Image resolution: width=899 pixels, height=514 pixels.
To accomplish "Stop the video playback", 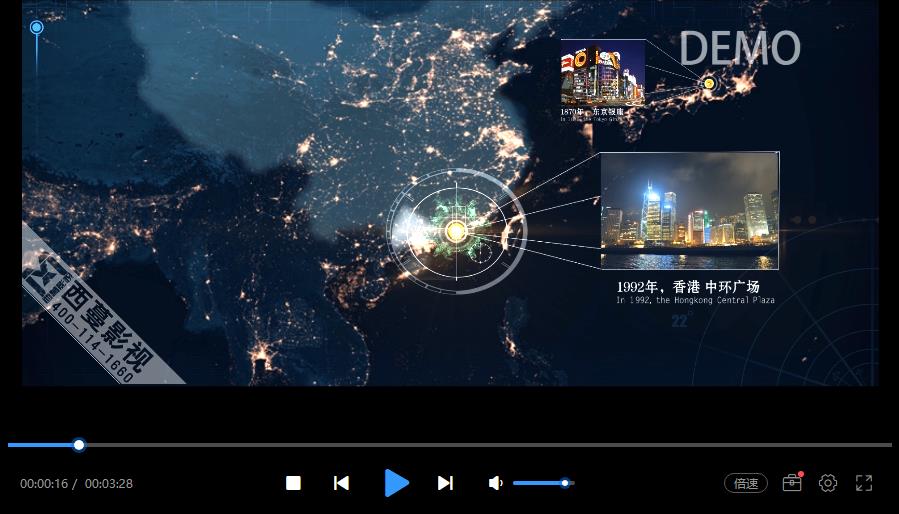I will point(293,483).
